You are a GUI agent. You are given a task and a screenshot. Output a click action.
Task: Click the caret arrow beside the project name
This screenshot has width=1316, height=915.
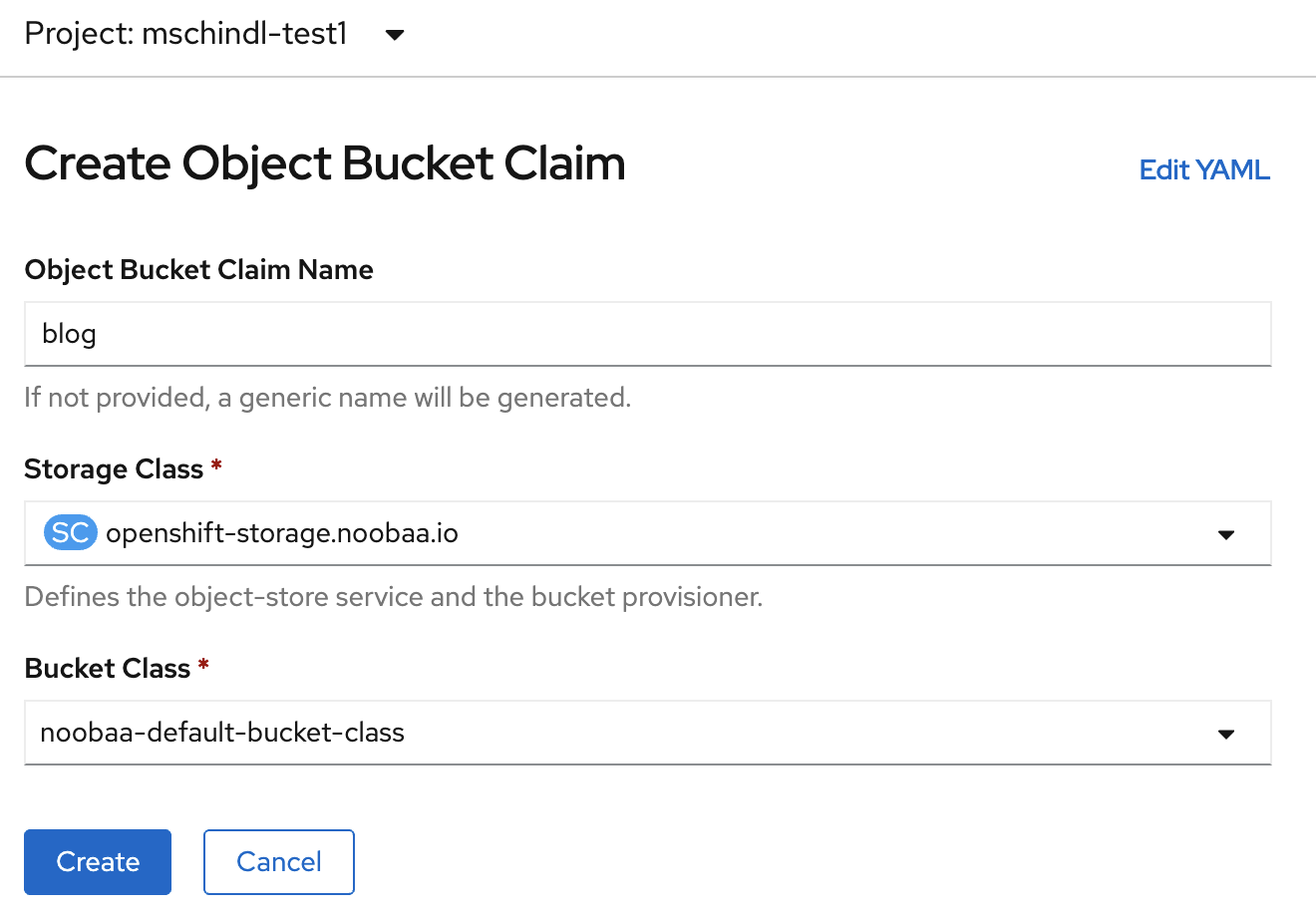(395, 35)
